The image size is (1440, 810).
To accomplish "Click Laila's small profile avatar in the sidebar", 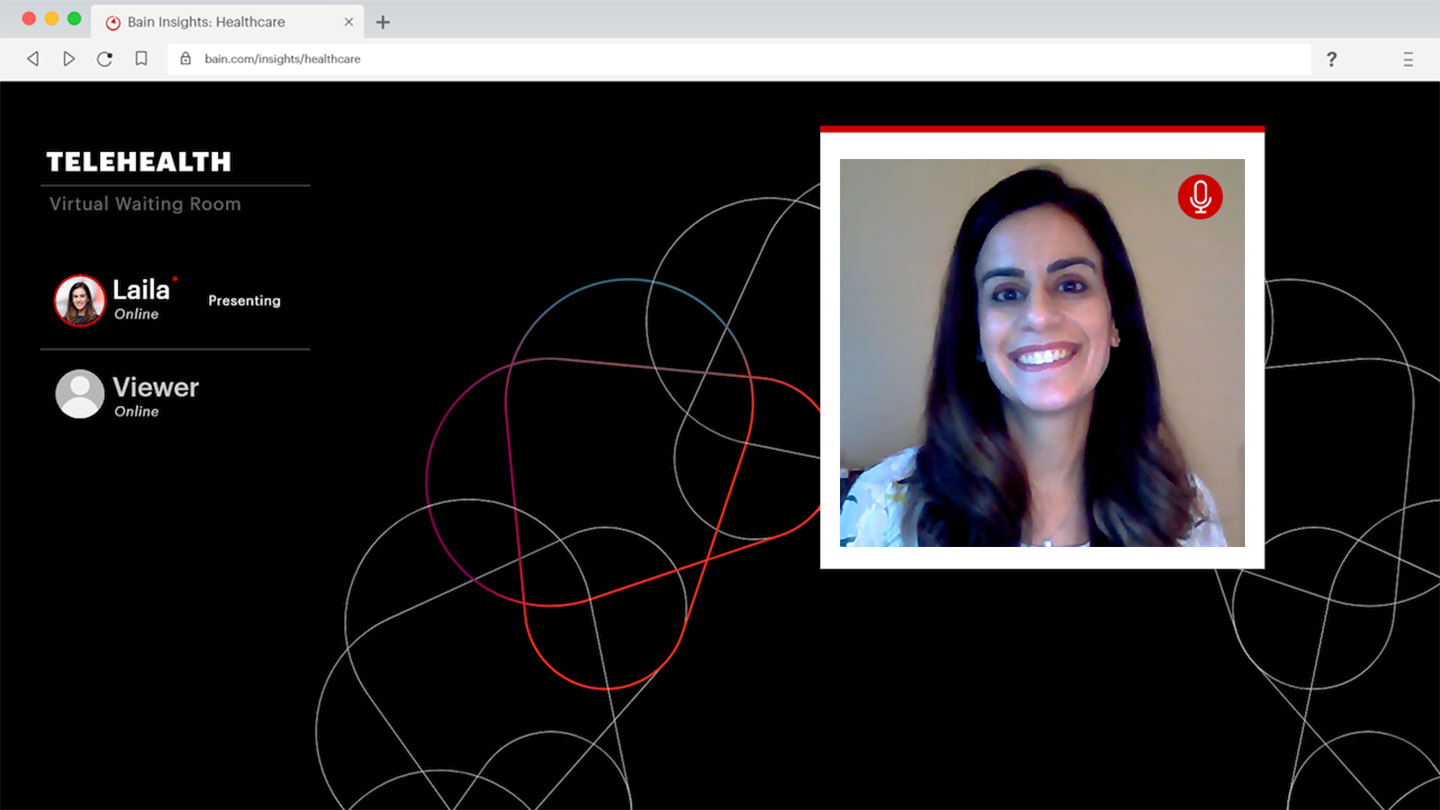I will coord(80,301).
